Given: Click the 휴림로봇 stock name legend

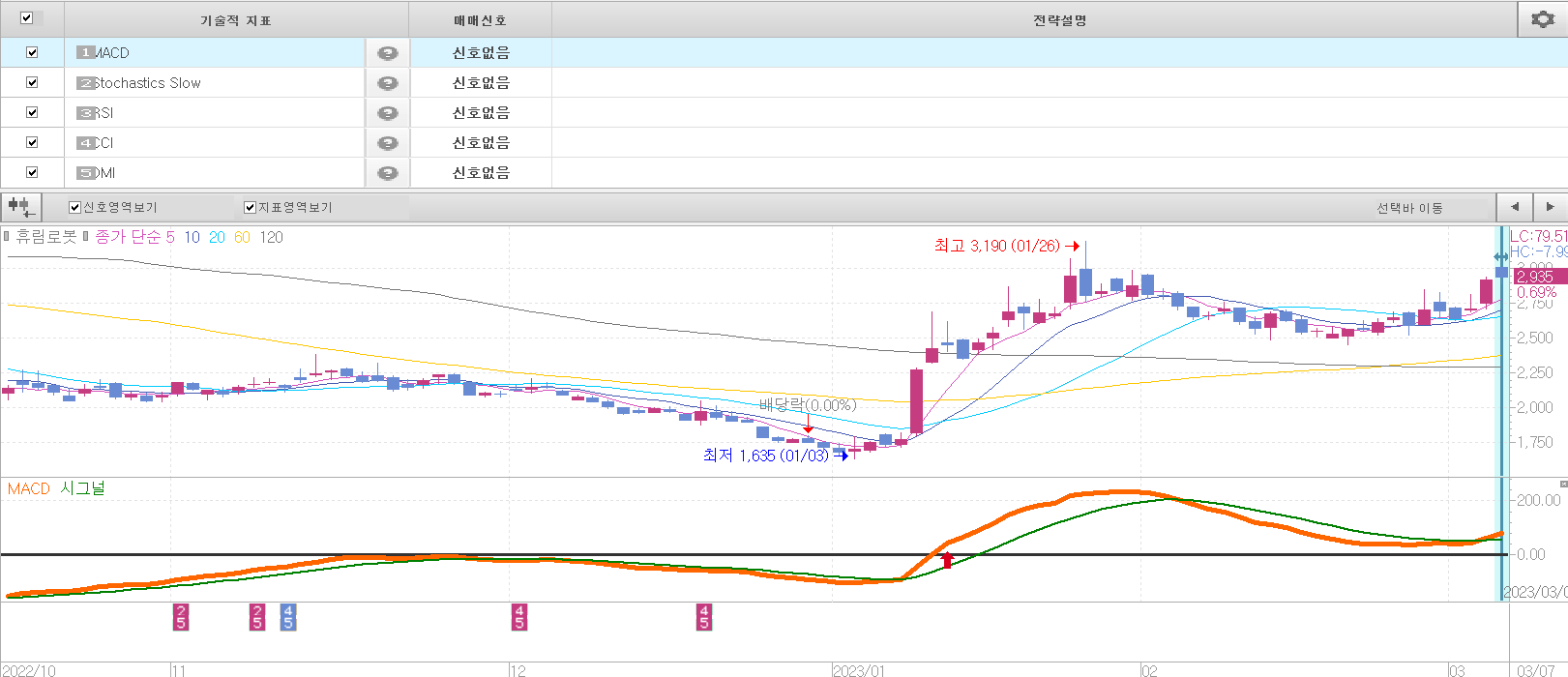Looking at the screenshot, I should tap(45, 237).
